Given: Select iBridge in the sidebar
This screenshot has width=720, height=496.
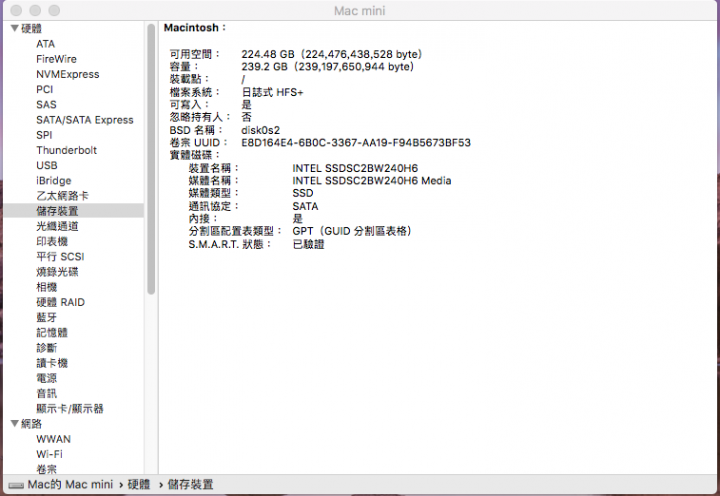Looking at the screenshot, I should click(x=54, y=180).
